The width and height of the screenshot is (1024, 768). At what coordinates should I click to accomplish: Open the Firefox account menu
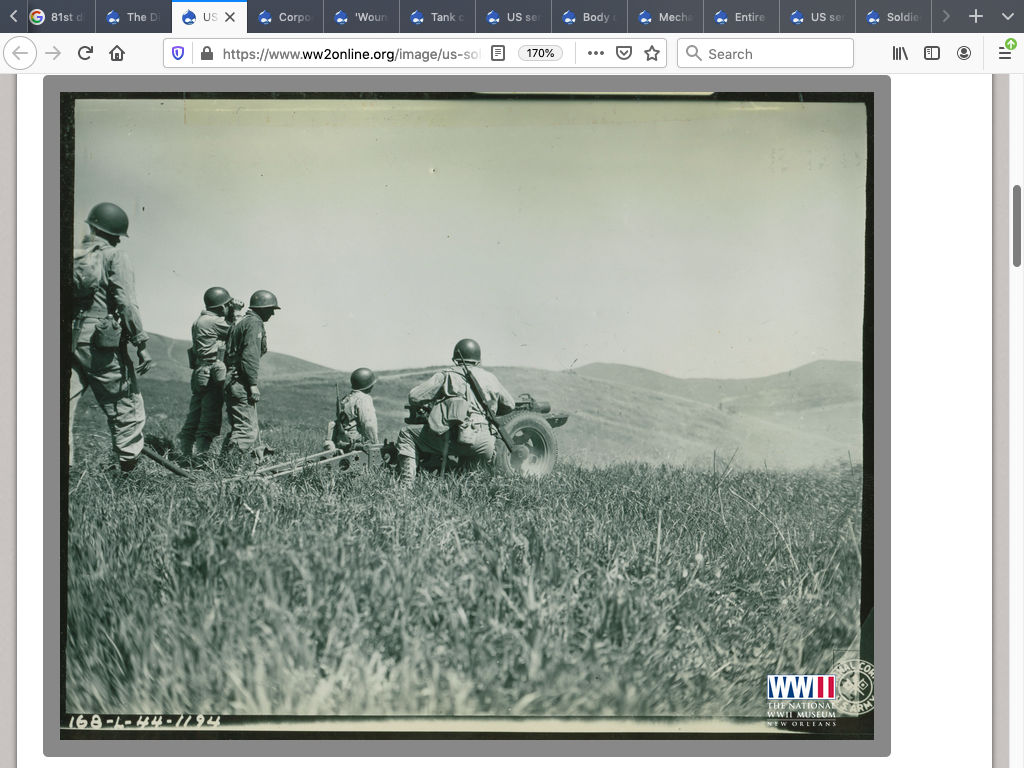(x=964, y=53)
